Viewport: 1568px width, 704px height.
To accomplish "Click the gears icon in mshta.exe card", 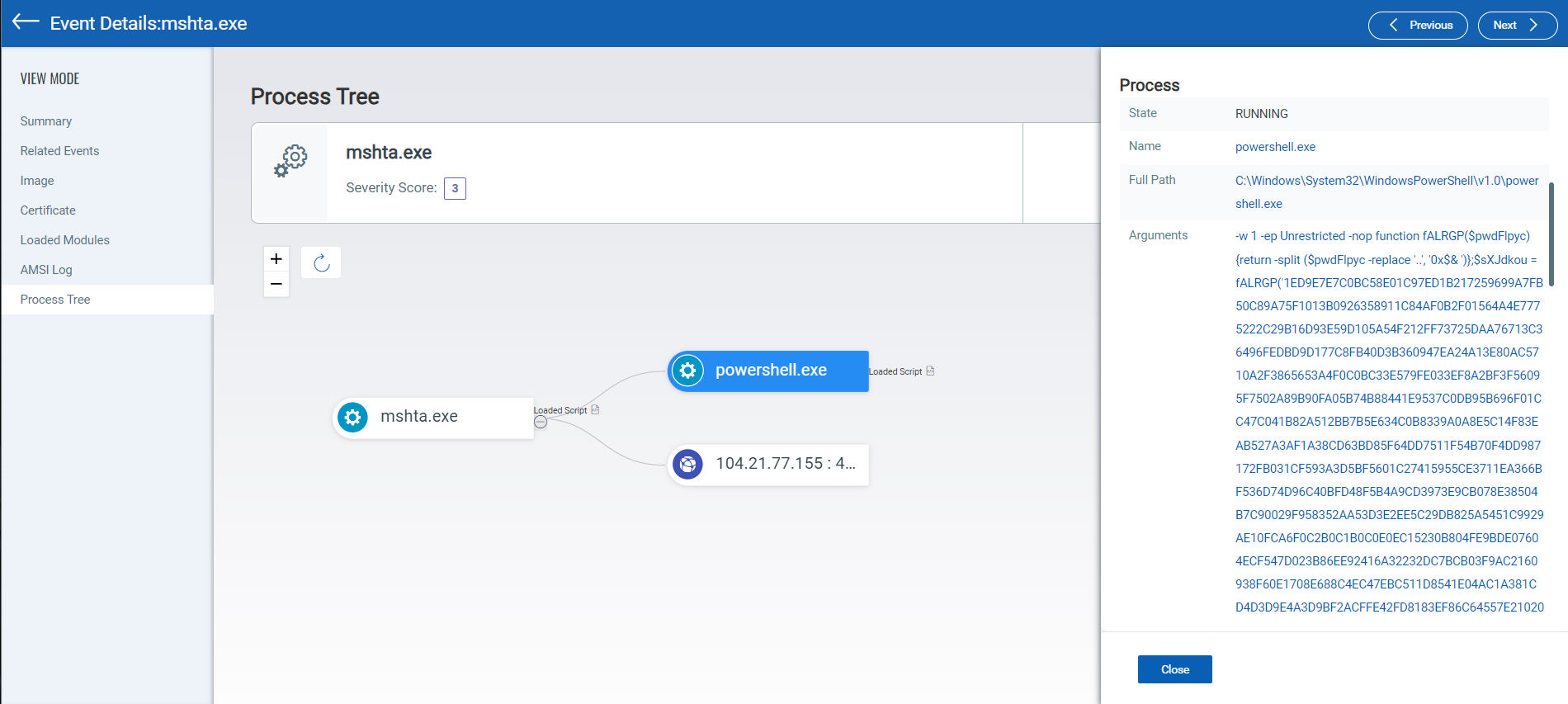I will tap(290, 162).
